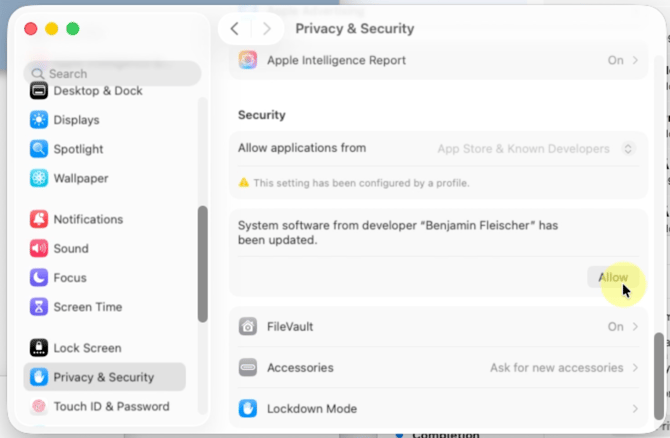Select Spotlight in the sidebar

pyautogui.click(x=105, y=149)
